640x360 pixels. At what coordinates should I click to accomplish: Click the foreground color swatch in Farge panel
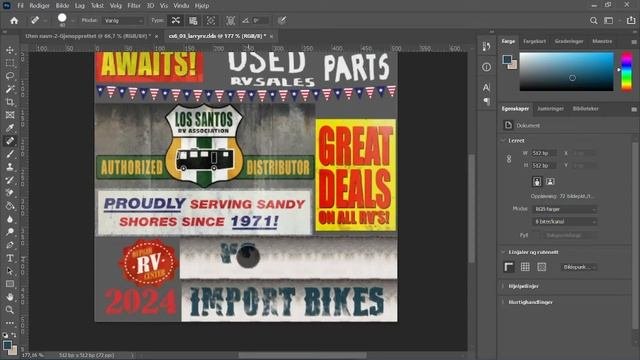click(x=507, y=60)
